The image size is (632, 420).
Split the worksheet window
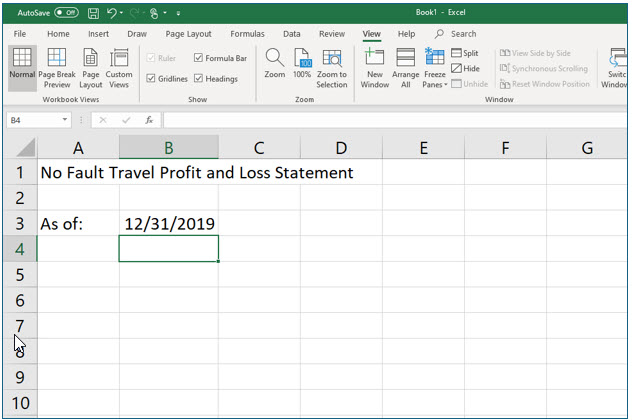click(465, 53)
